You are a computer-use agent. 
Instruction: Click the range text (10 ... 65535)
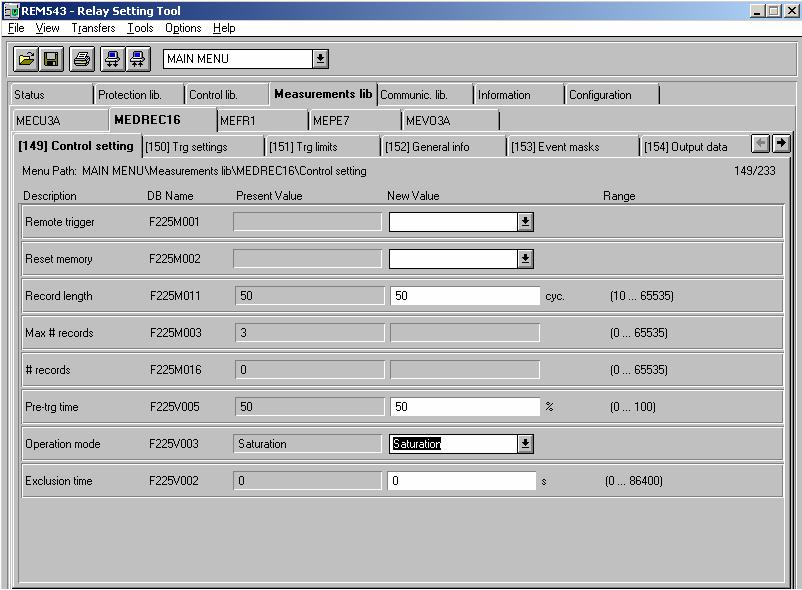click(x=641, y=296)
